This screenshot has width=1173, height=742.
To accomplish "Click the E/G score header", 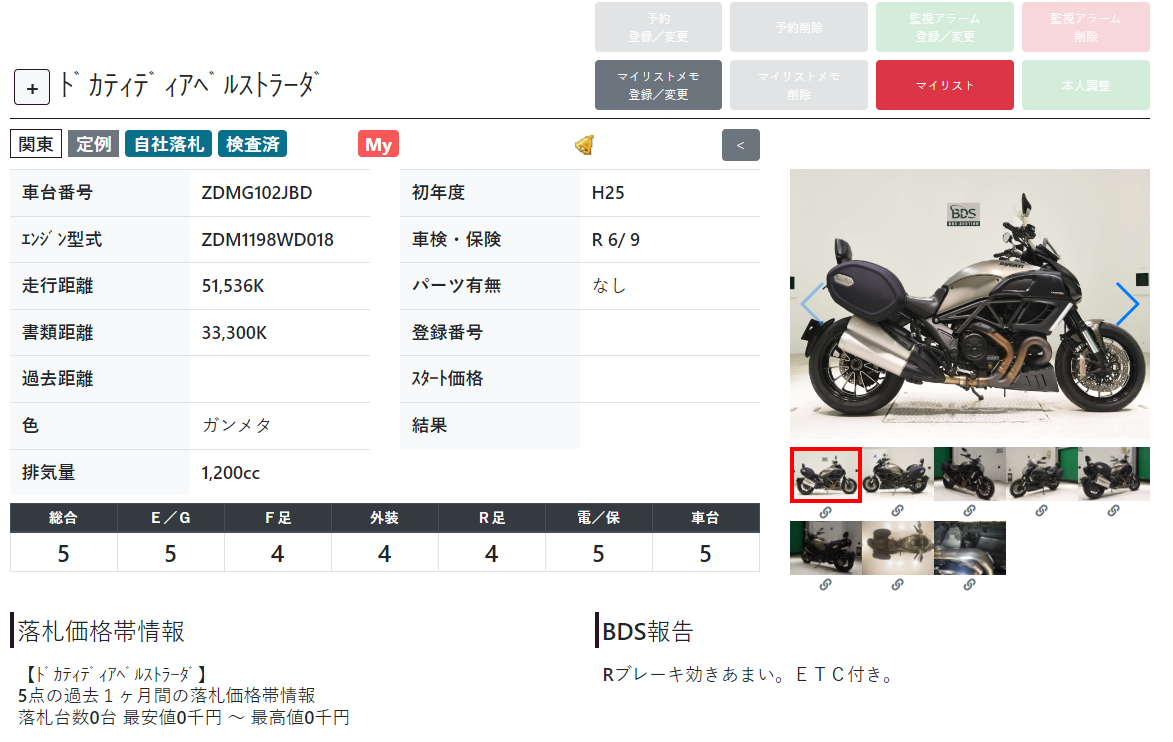I will point(171,518).
